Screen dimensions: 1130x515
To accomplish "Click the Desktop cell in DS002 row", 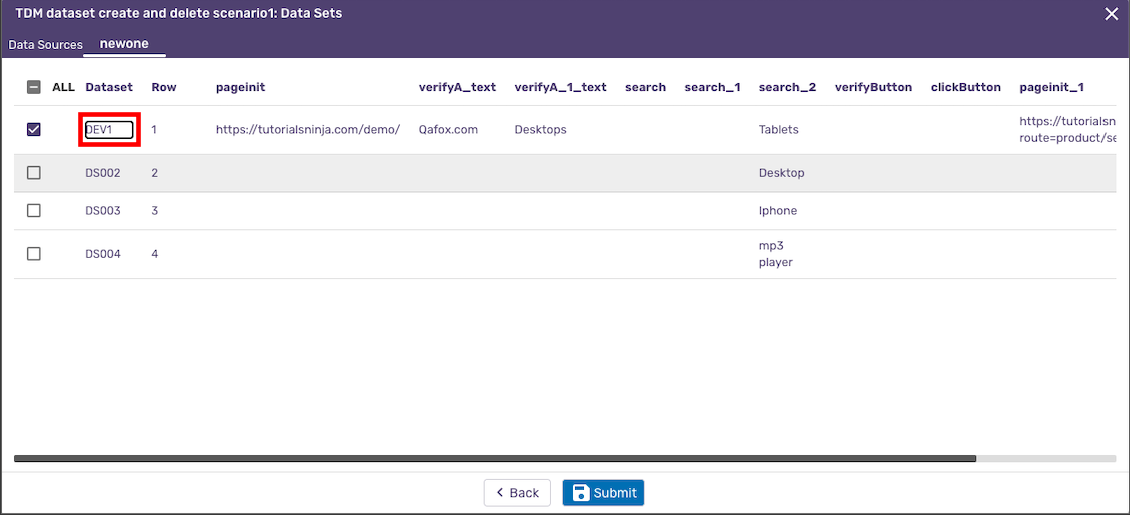I will click(782, 173).
